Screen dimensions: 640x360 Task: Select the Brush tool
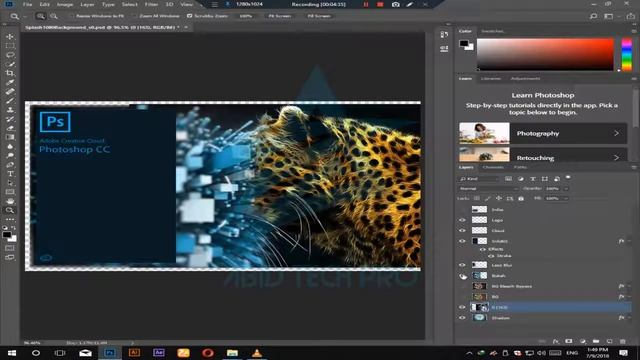(x=10, y=101)
